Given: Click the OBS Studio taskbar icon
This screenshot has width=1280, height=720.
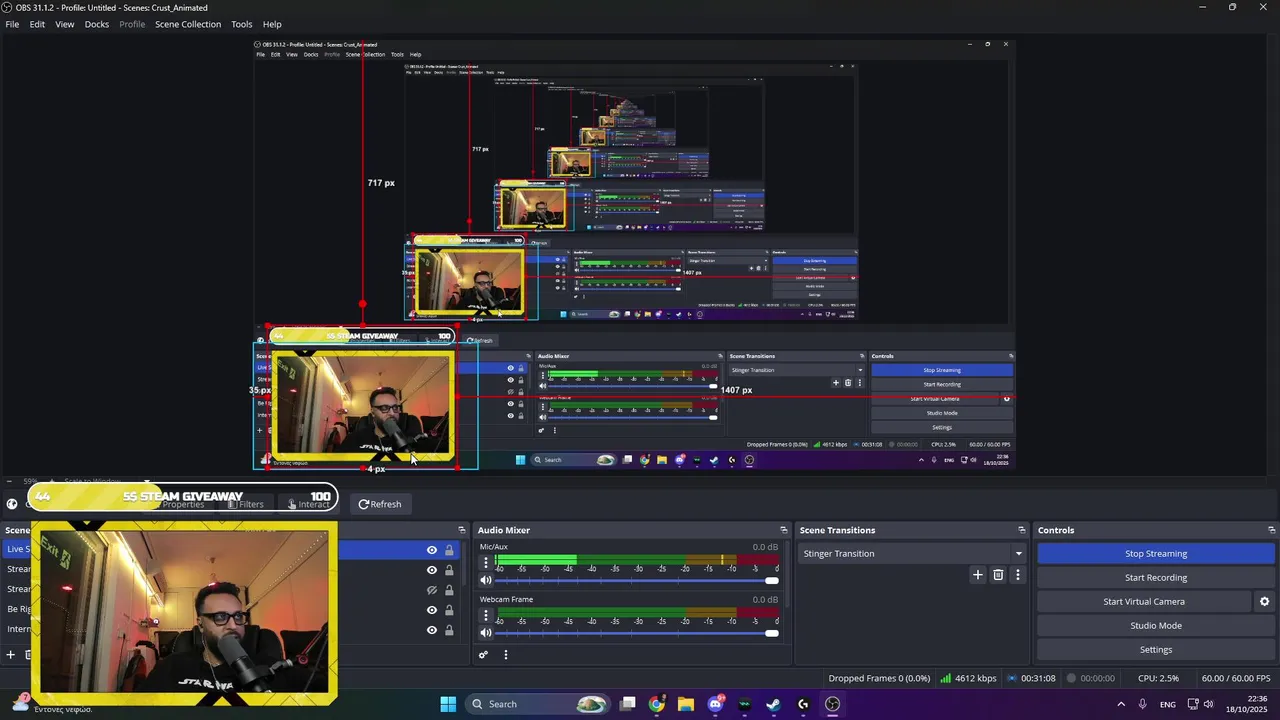Looking at the screenshot, I should coord(832,704).
